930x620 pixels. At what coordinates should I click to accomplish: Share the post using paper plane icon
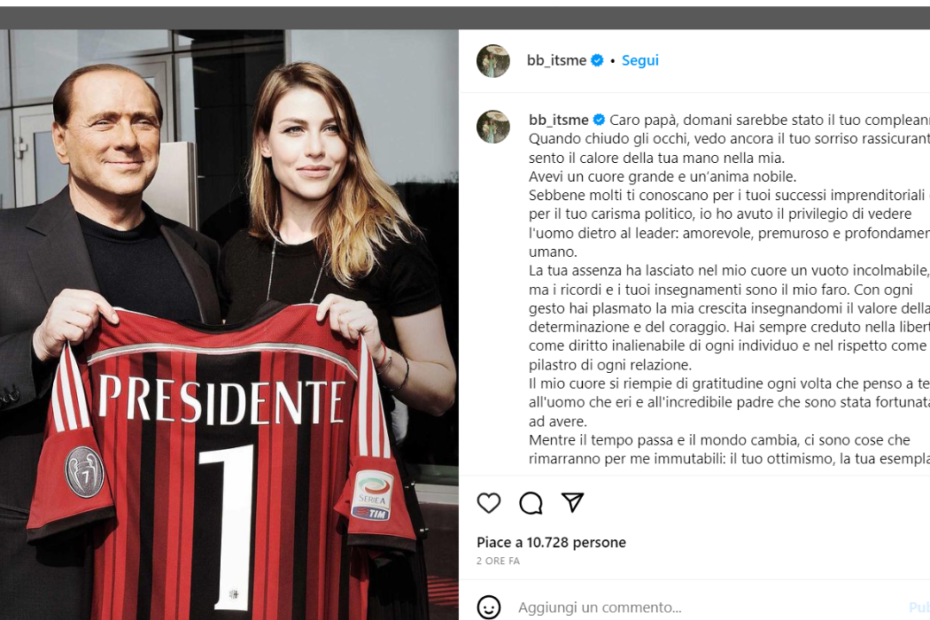[x=572, y=503]
